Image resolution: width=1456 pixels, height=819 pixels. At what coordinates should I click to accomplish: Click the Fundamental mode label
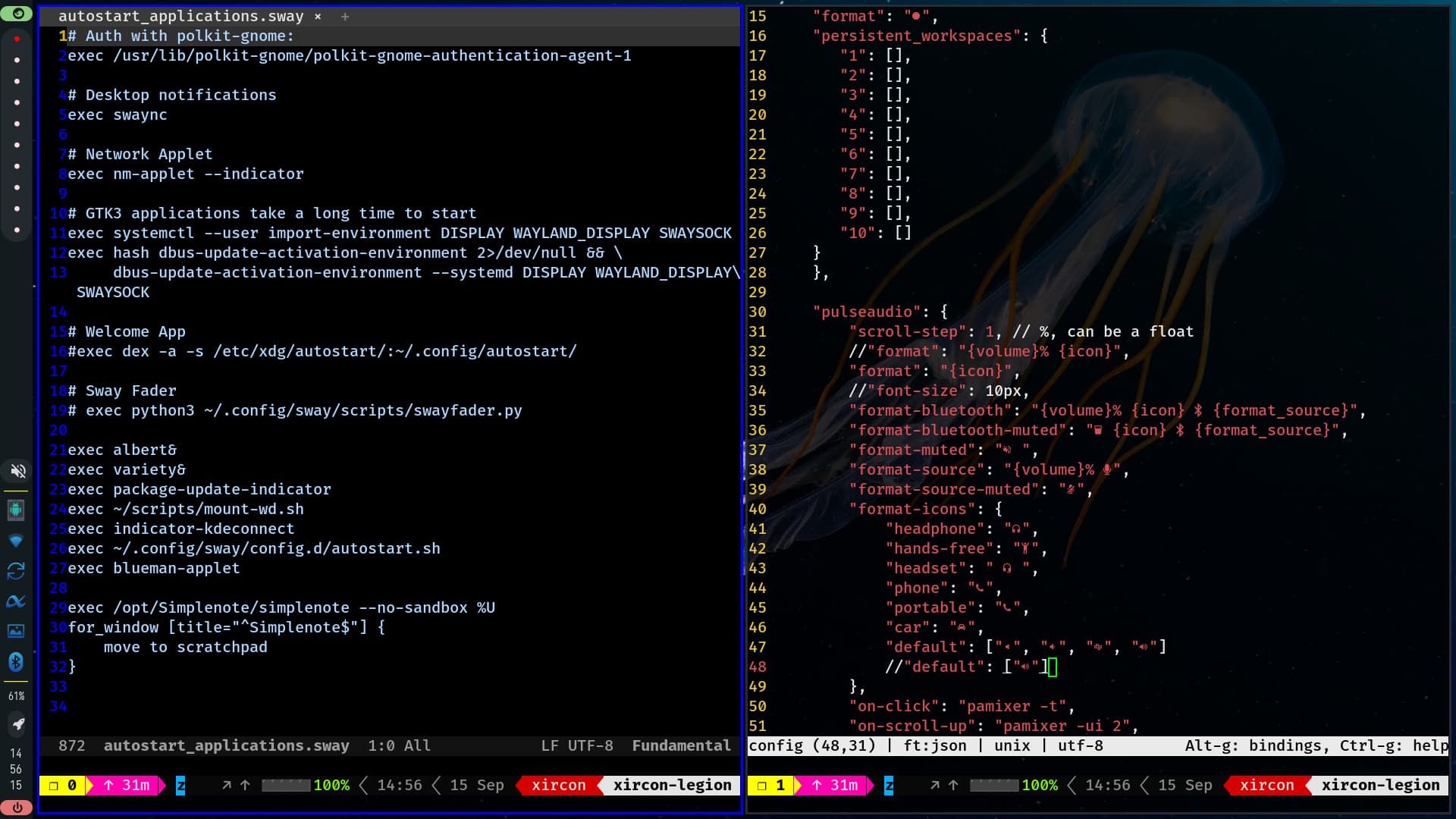(682, 745)
